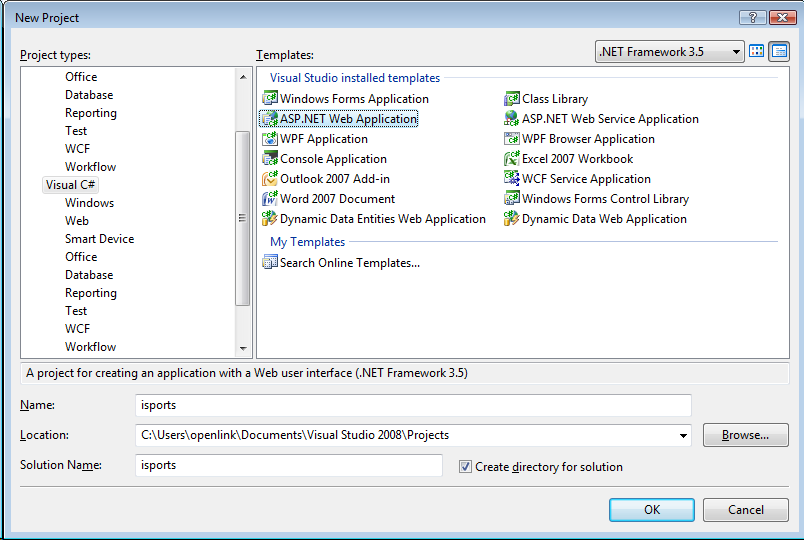This screenshot has width=804, height=540.
Task: Select the 'Excel 2007 Workbook' label
Action: pyautogui.click(x=577, y=159)
